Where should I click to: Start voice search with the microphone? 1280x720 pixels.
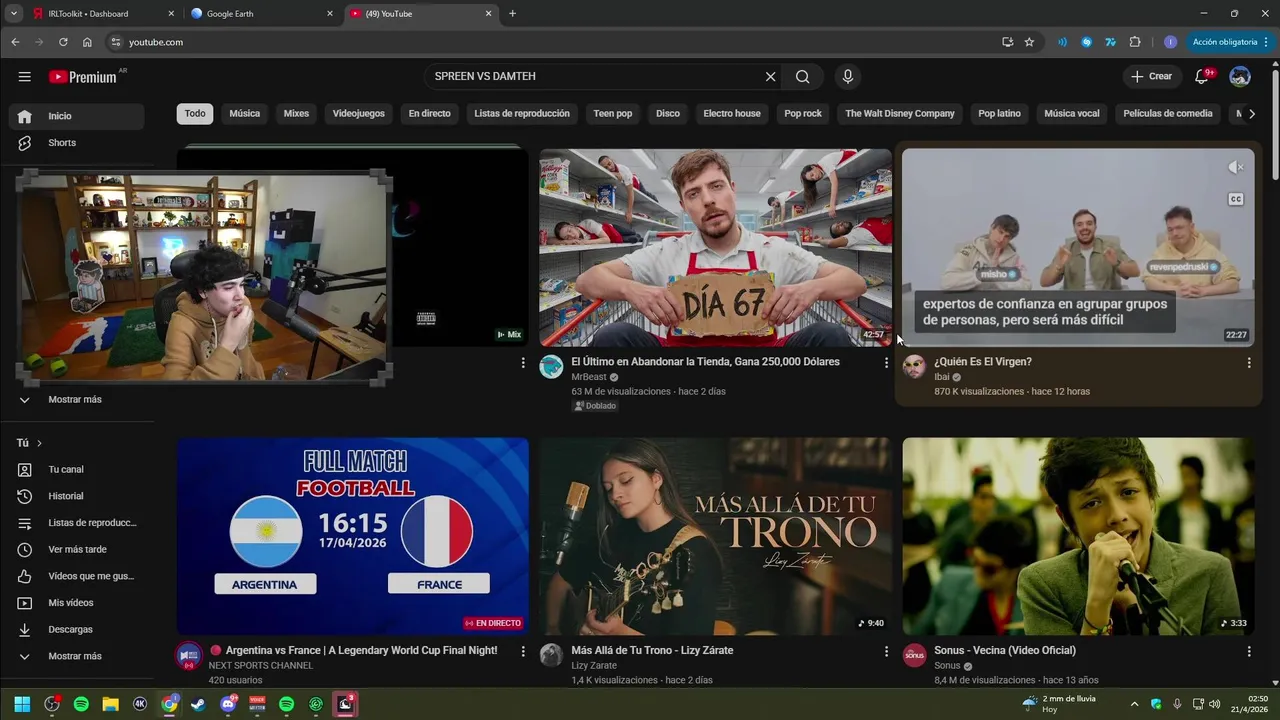coord(848,77)
